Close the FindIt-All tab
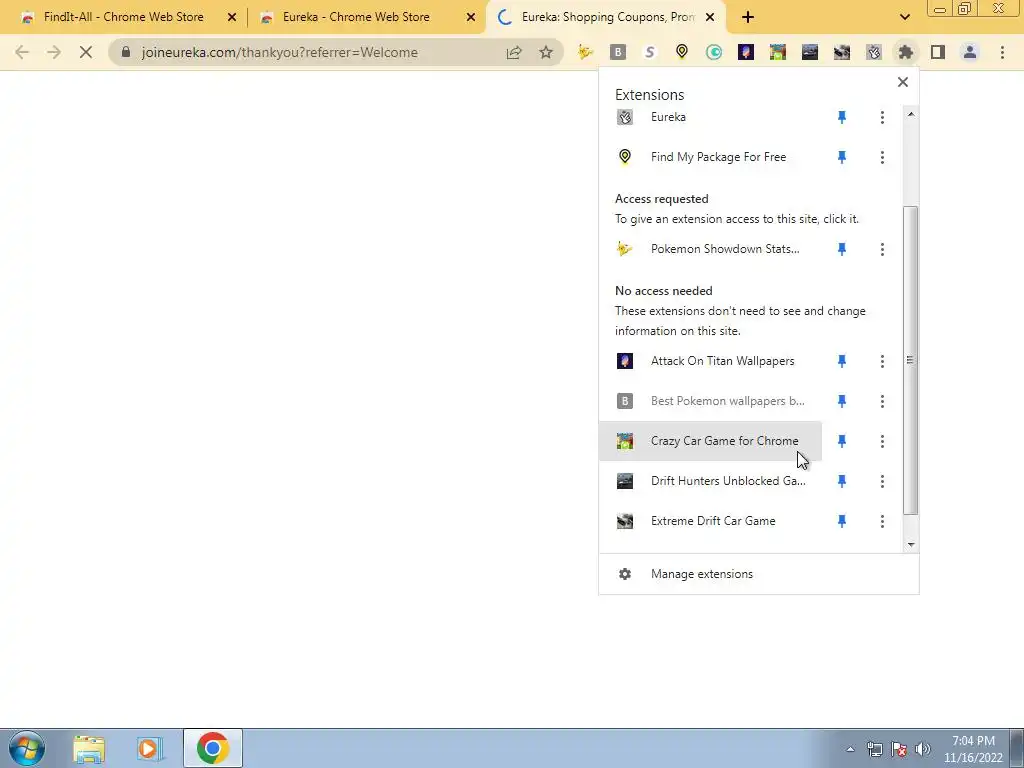Viewport: 1024px width, 768px height. click(x=232, y=18)
